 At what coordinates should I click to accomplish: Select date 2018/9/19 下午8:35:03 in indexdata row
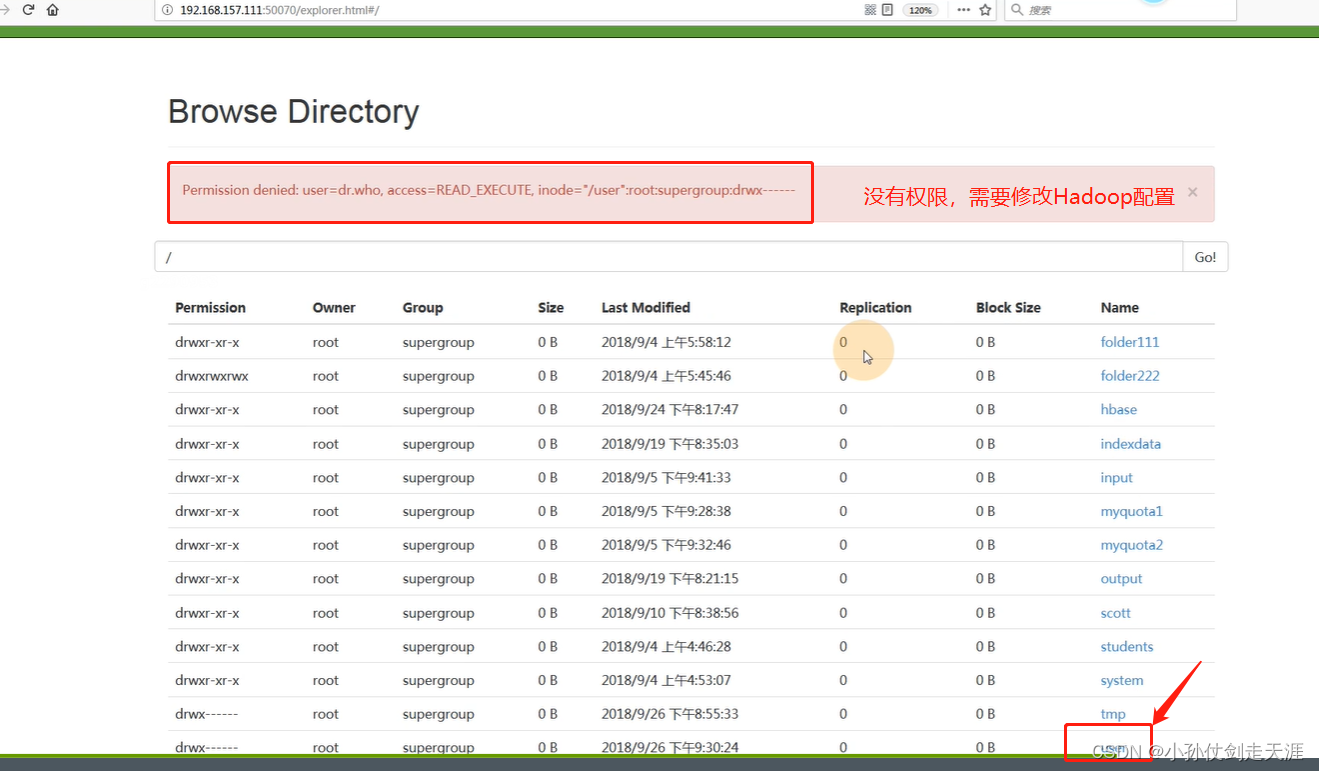point(670,444)
